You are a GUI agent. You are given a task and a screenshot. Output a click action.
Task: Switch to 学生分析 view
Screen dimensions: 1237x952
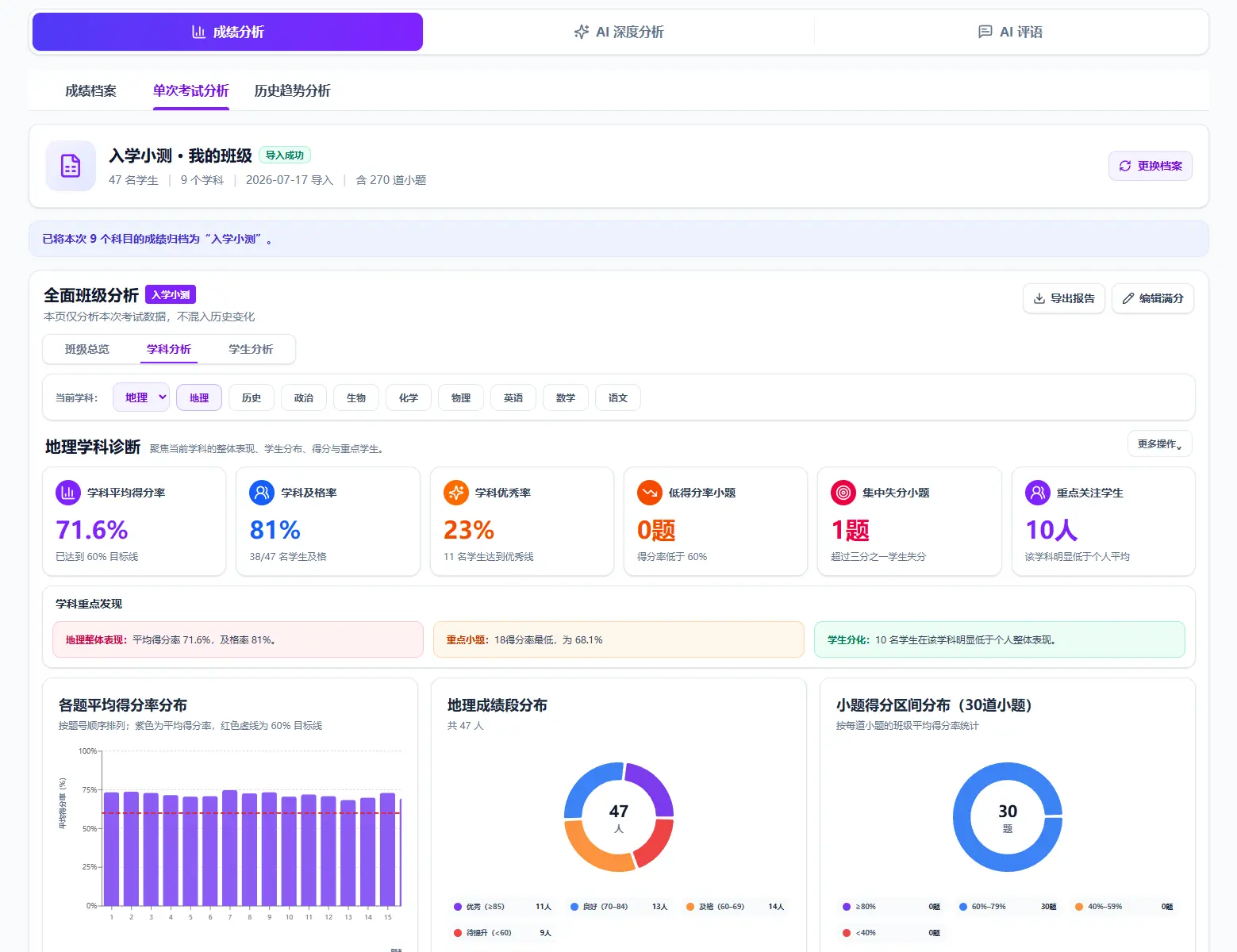pos(251,349)
